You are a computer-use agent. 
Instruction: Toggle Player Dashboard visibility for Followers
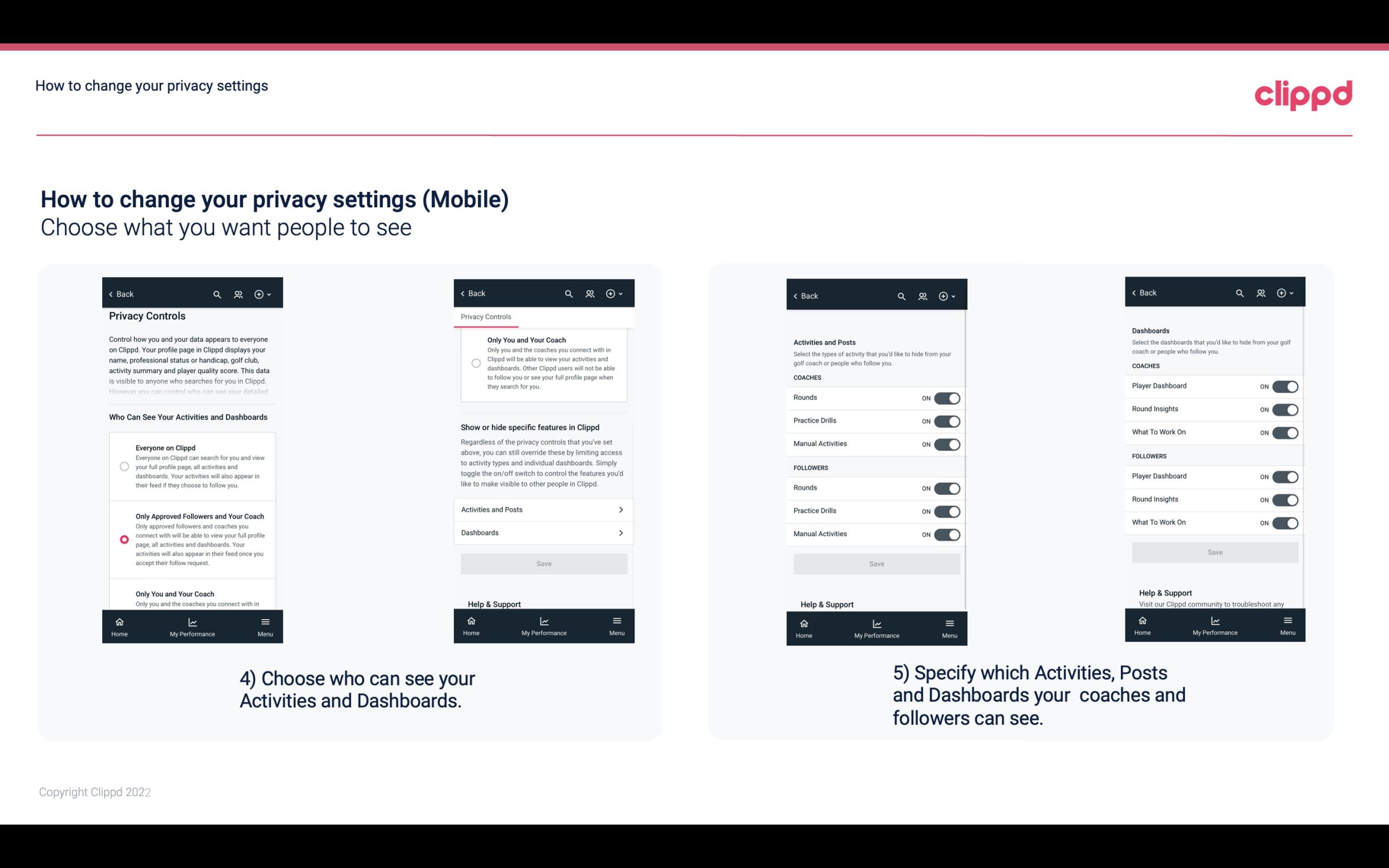pyautogui.click(x=1285, y=476)
